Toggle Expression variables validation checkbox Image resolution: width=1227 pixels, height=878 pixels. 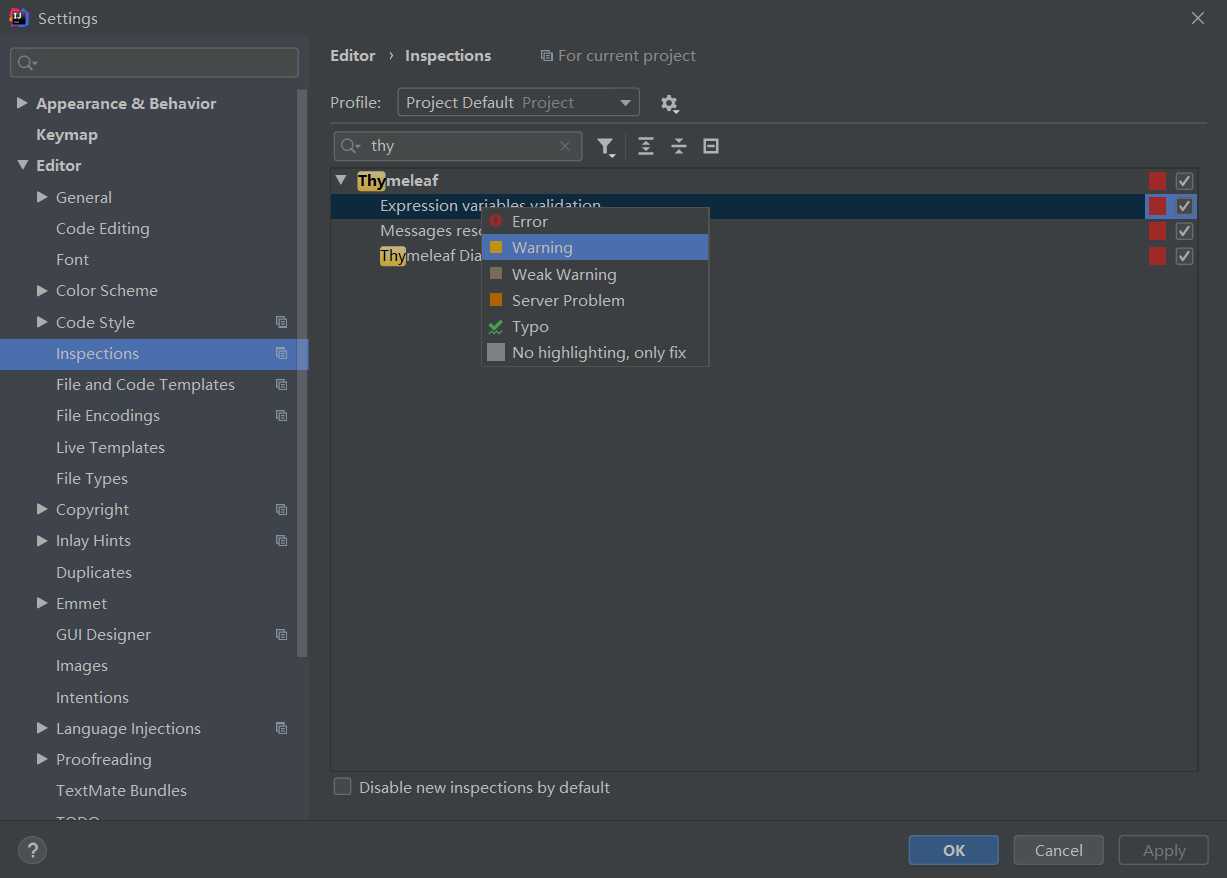(1184, 206)
